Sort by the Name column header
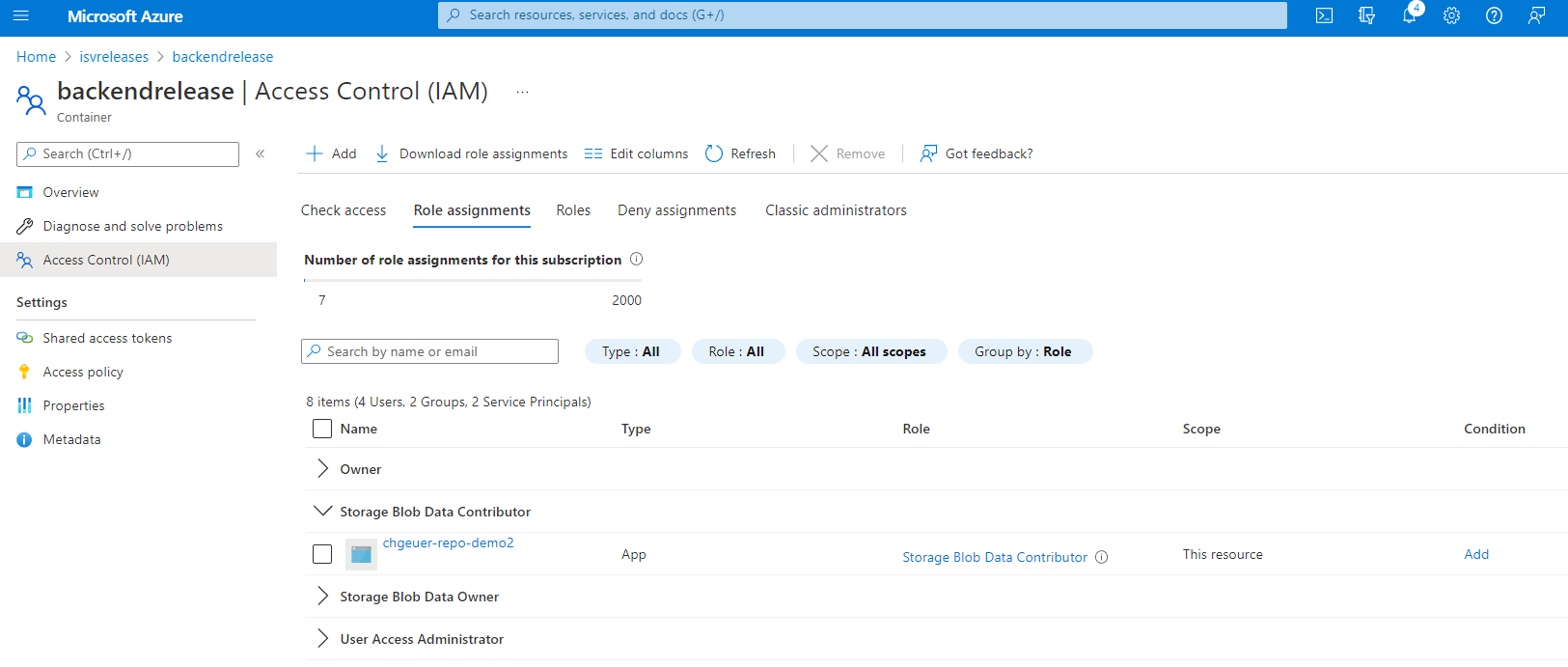The image size is (1568, 667). click(359, 429)
